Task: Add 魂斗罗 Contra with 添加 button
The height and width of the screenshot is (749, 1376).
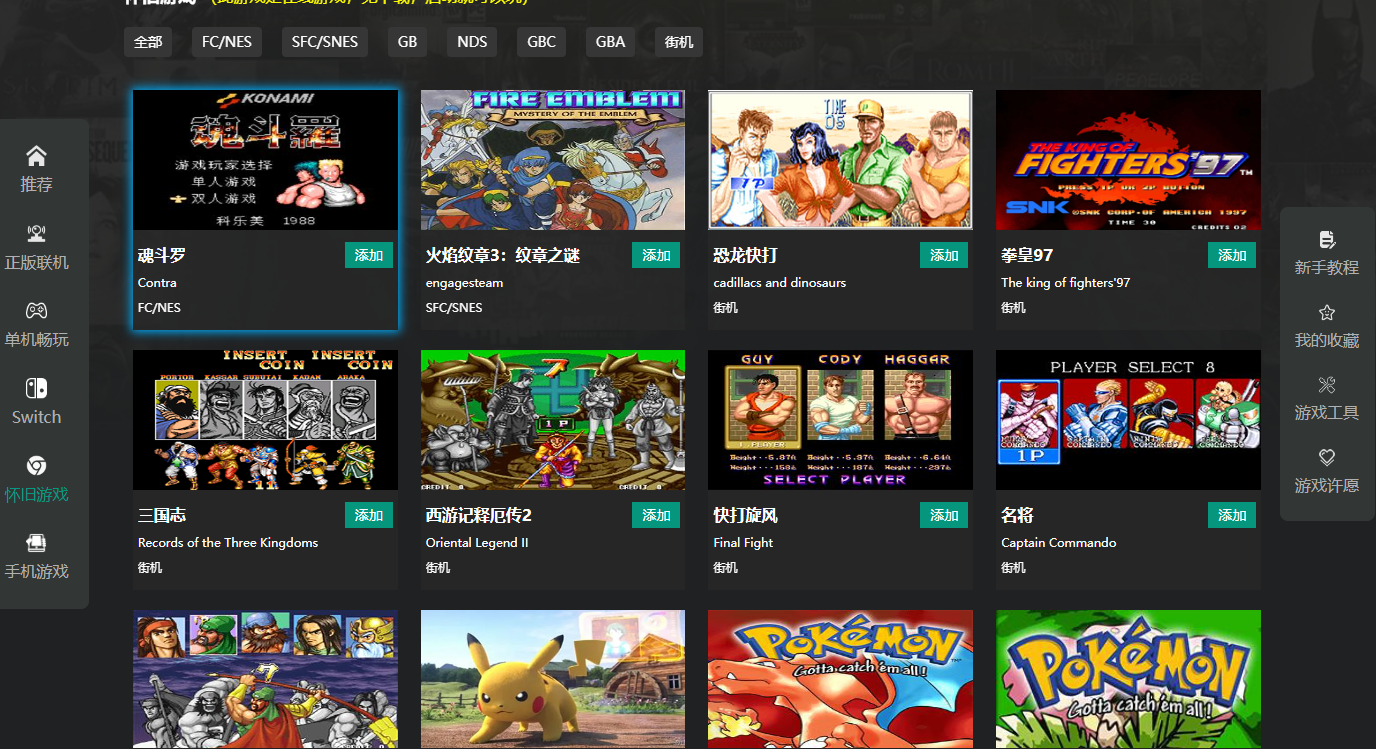Action: [369, 255]
